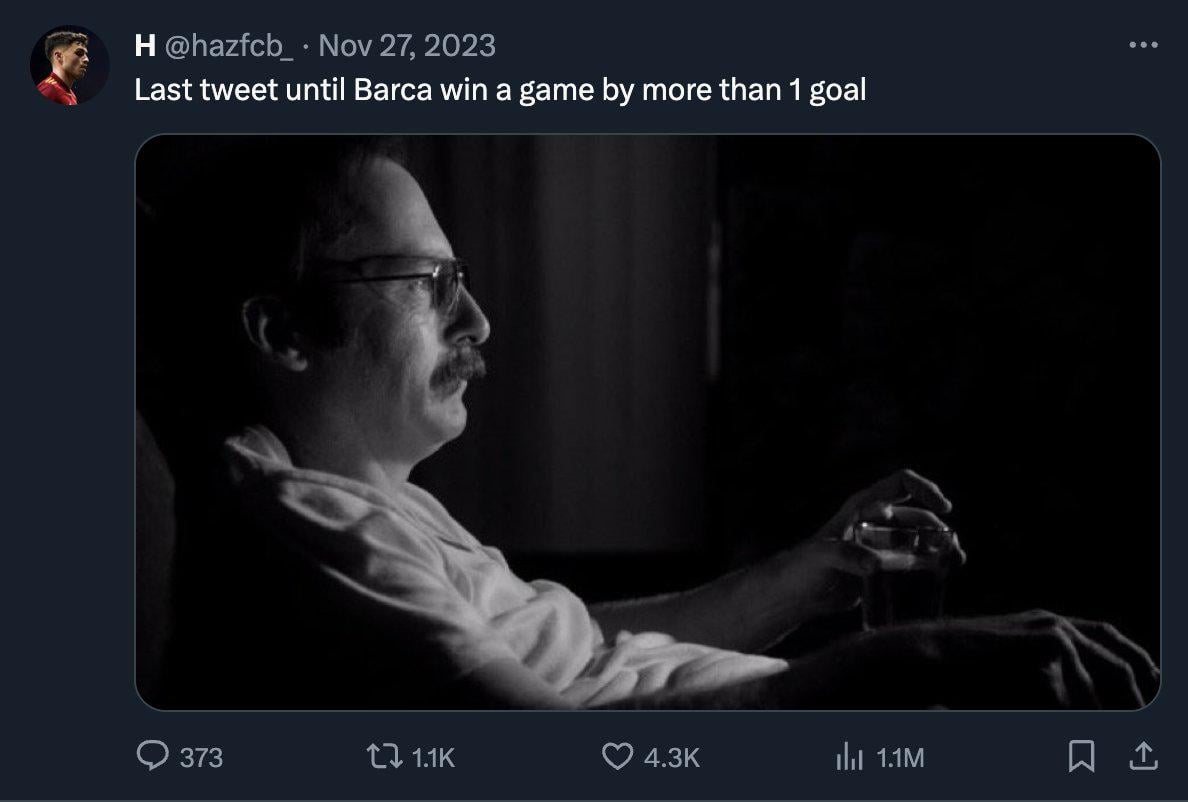Bookmark this tweet

click(x=1080, y=757)
